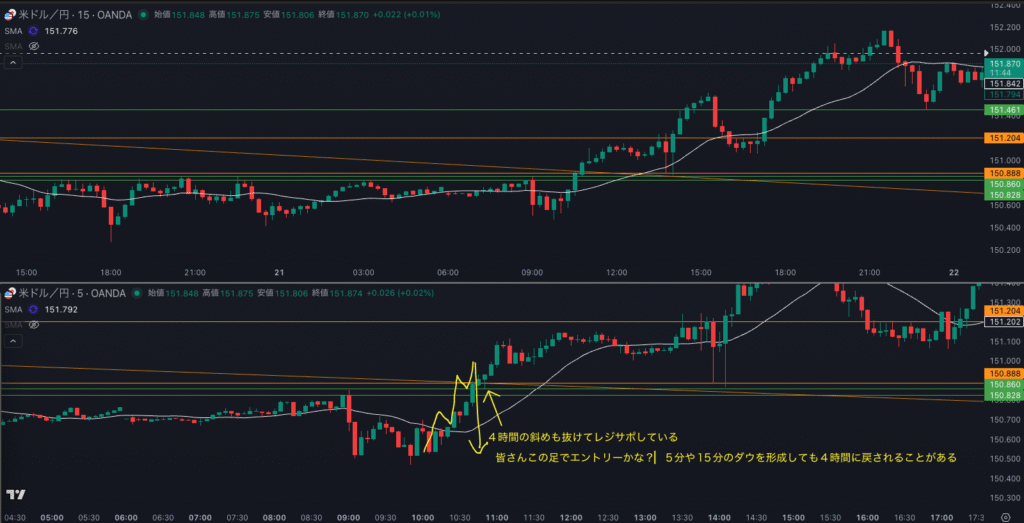Image resolution: width=1024 pixels, height=523 pixels.
Task: Collapse the indicator legend on the 15-minute chart
Action: (x=12, y=63)
